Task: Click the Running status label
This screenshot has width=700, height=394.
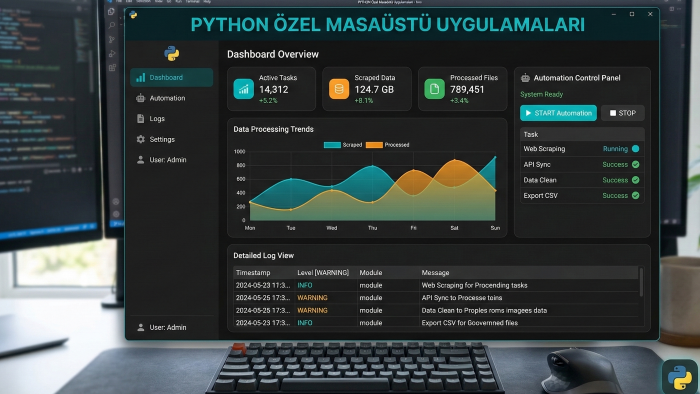Action: [x=615, y=149]
